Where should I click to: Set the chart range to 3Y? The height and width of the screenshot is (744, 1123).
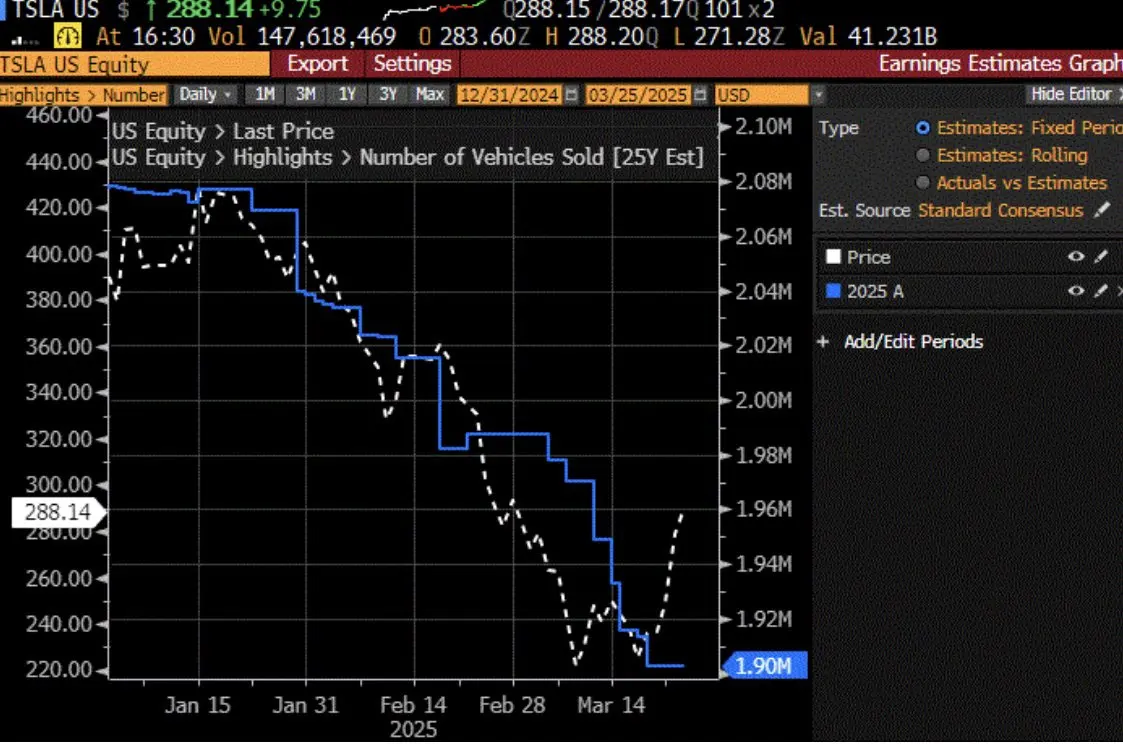pyautogui.click(x=388, y=95)
